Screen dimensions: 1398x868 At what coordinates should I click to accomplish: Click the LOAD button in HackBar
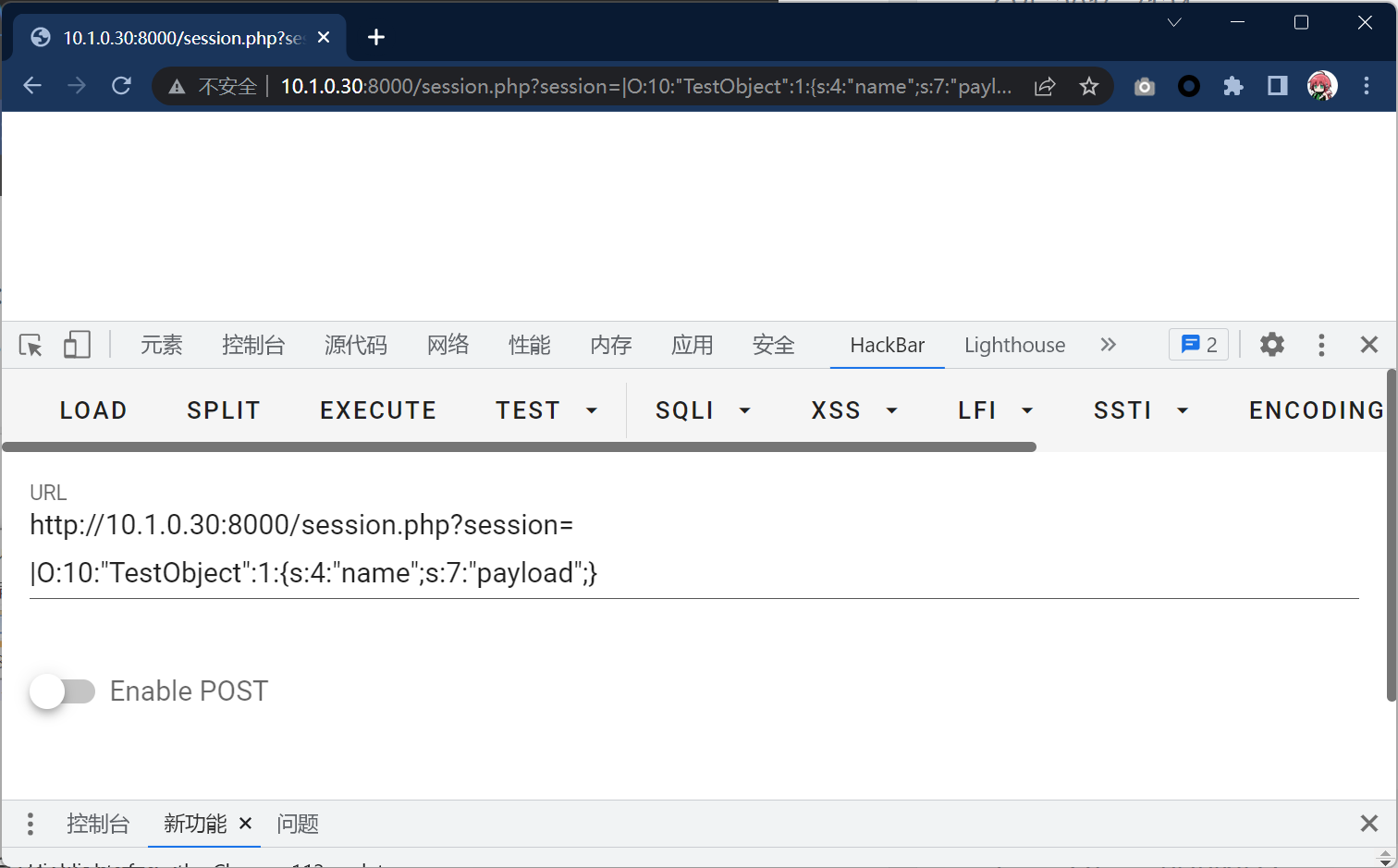coord(93,410)
